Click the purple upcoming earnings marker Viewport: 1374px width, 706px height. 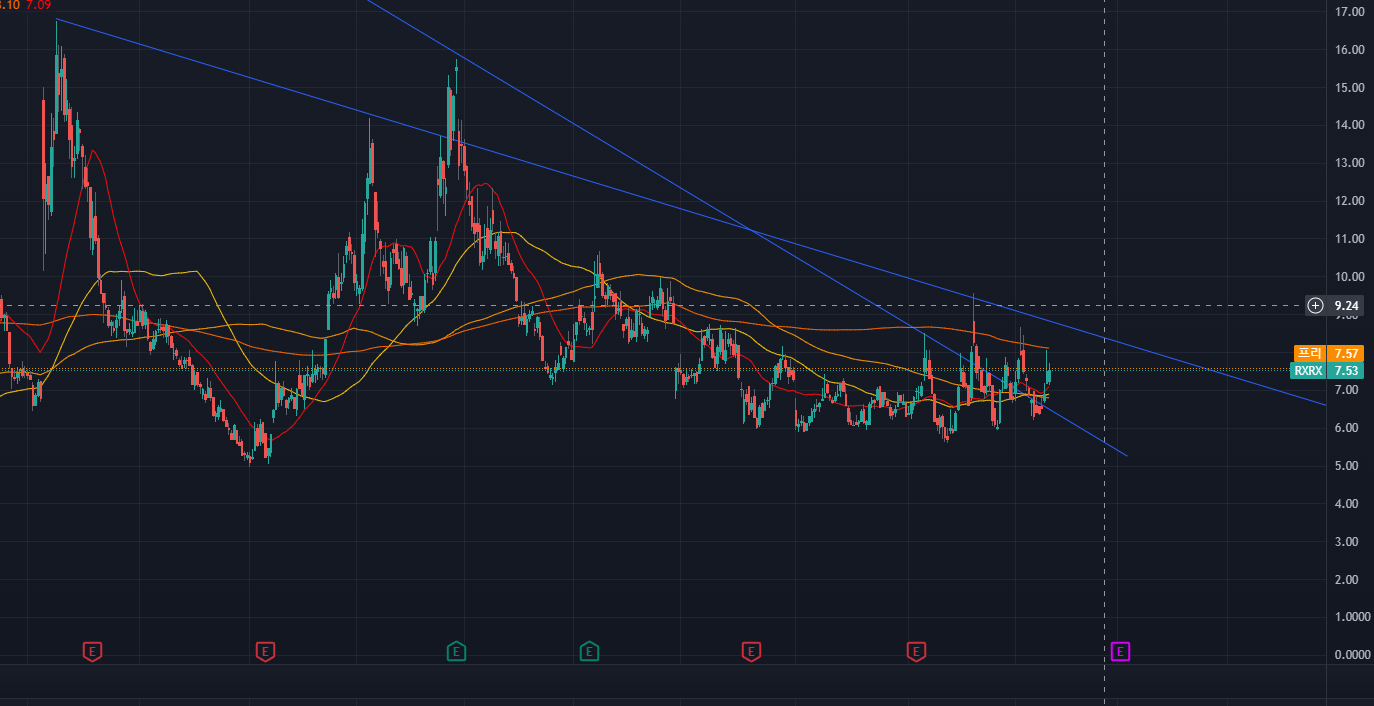pyautogui.click(x=1120, y=652)
